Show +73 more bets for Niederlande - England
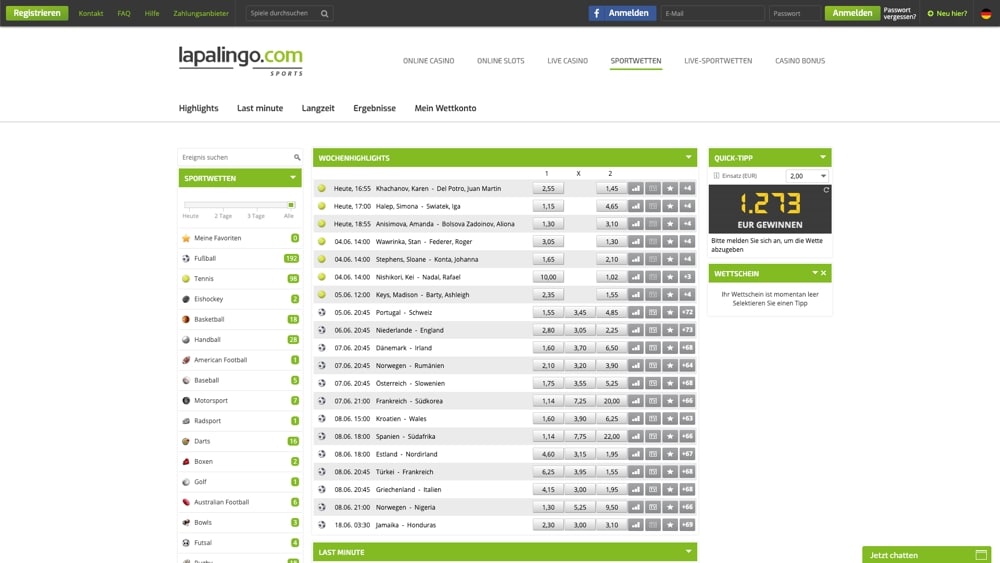 pos(687,330)
